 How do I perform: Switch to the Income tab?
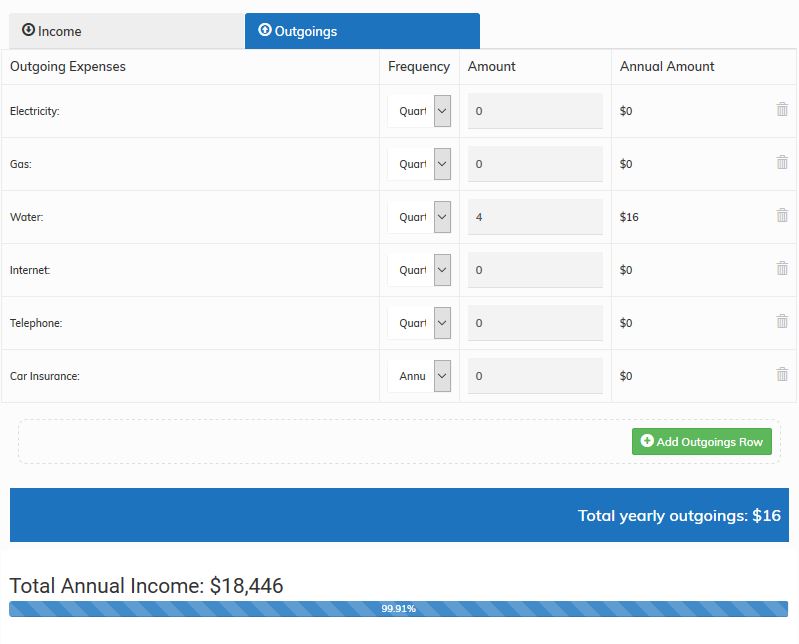pos(127,31)
